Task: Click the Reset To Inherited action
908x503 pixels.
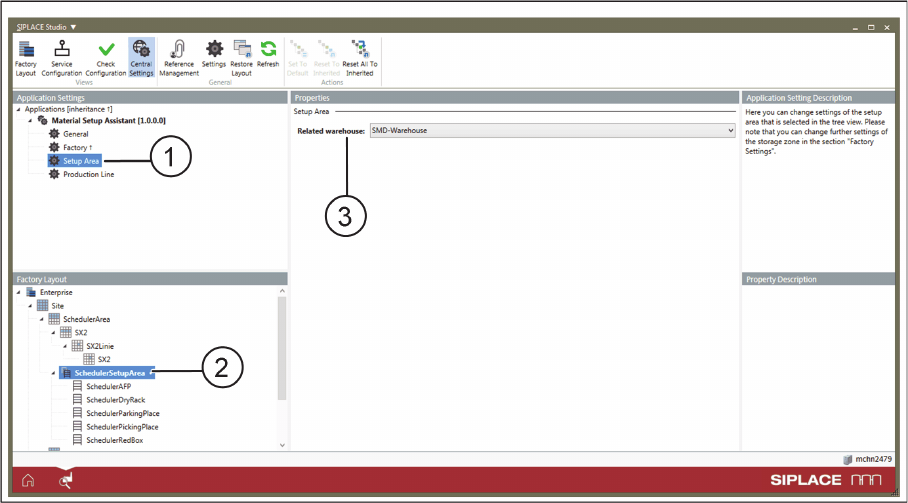Action: (327, 58)
